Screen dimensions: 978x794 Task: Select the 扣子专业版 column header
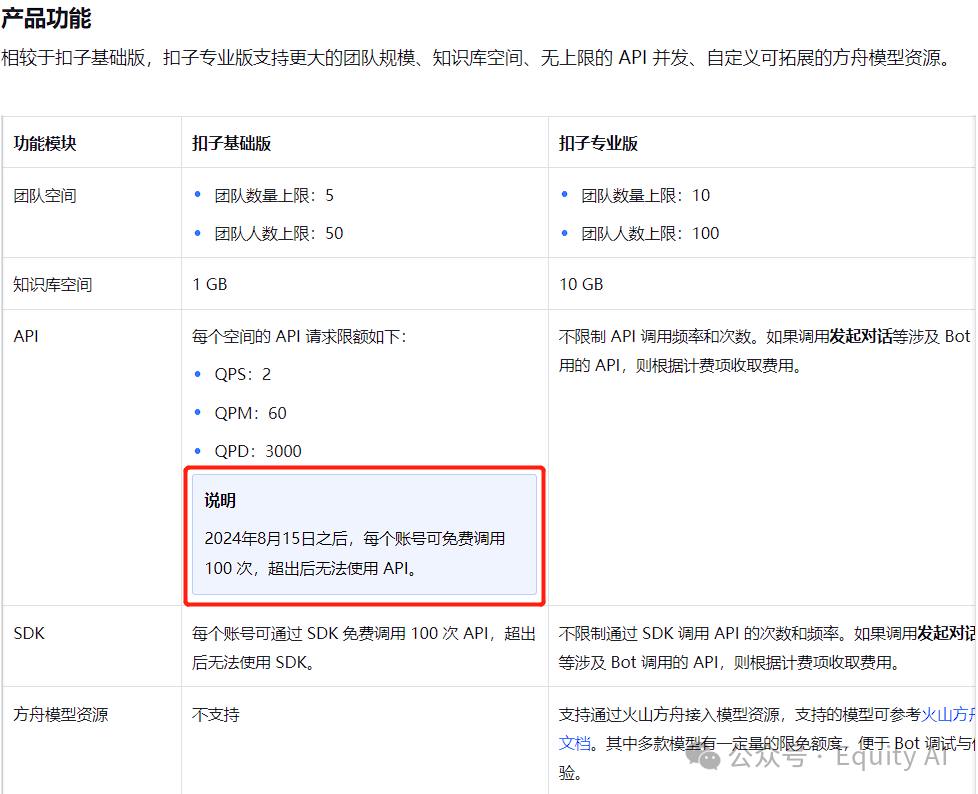pos(598,143)
